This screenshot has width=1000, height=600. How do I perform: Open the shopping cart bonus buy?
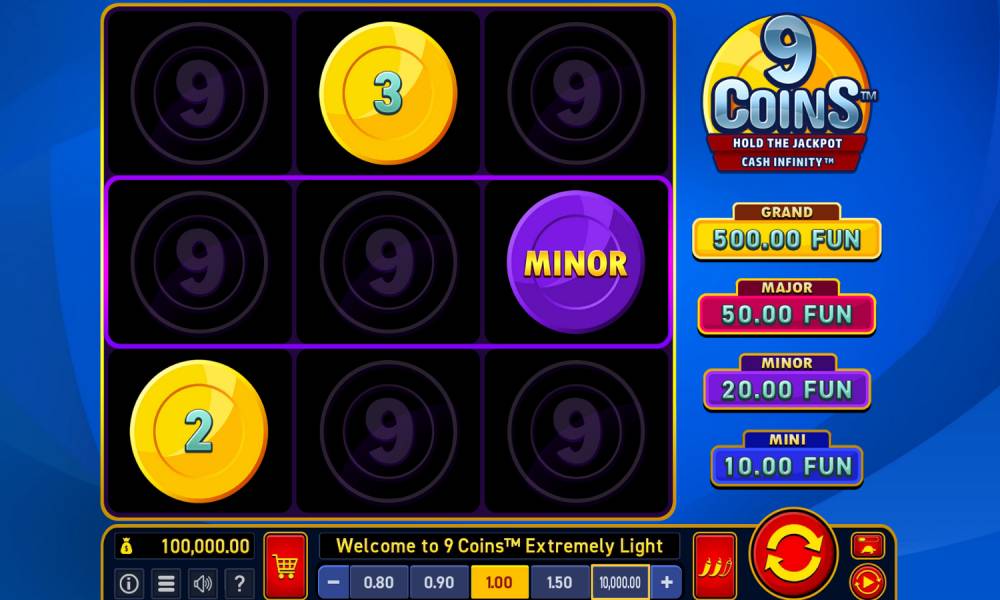click(x=285, y=566)
